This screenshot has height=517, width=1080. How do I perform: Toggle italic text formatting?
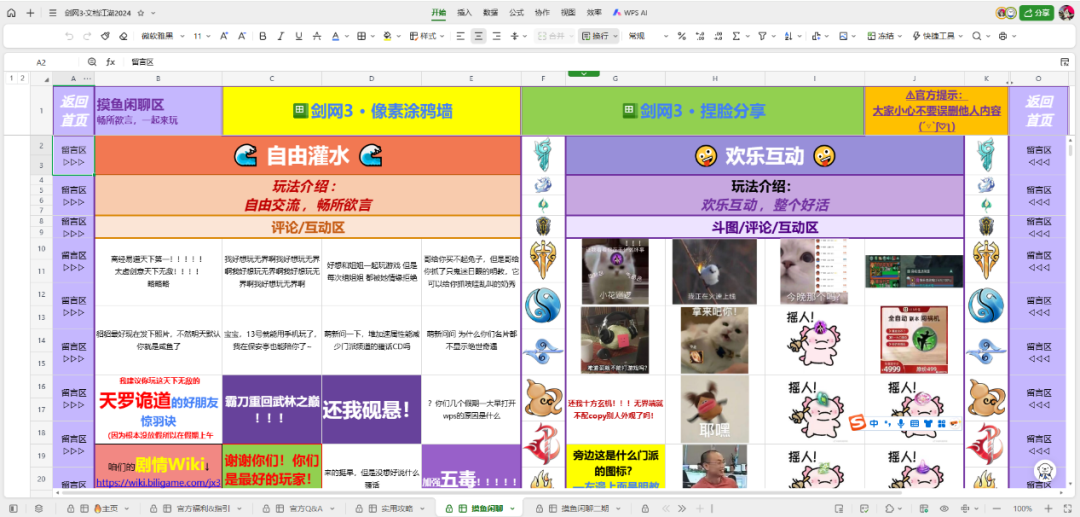[x=280, y=36]
